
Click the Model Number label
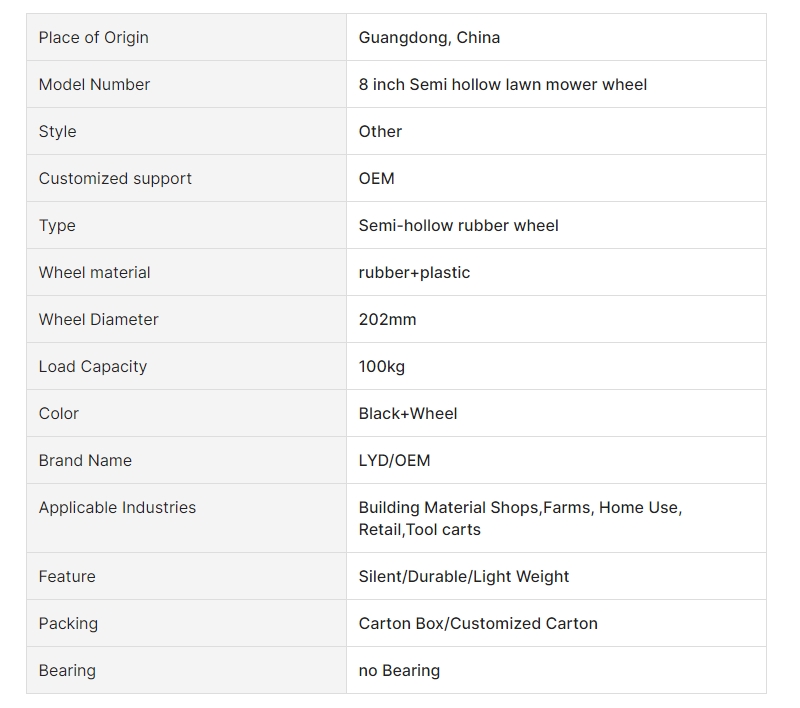point(94,84)
